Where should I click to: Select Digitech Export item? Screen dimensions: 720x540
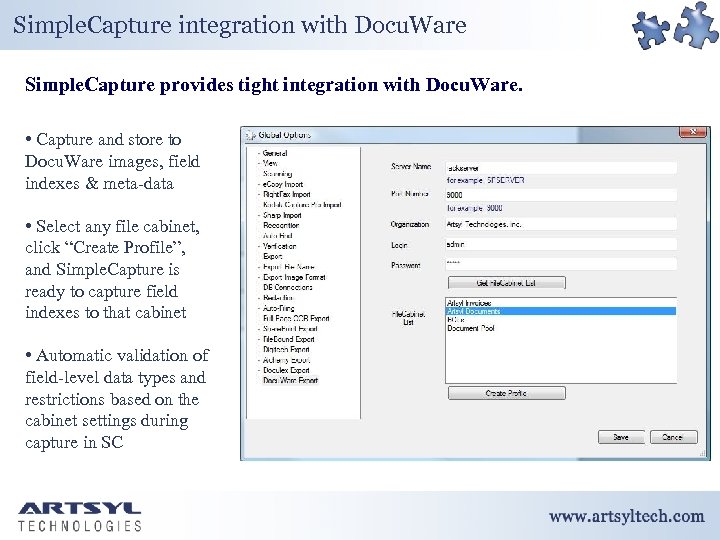click(x=286, y=349)
